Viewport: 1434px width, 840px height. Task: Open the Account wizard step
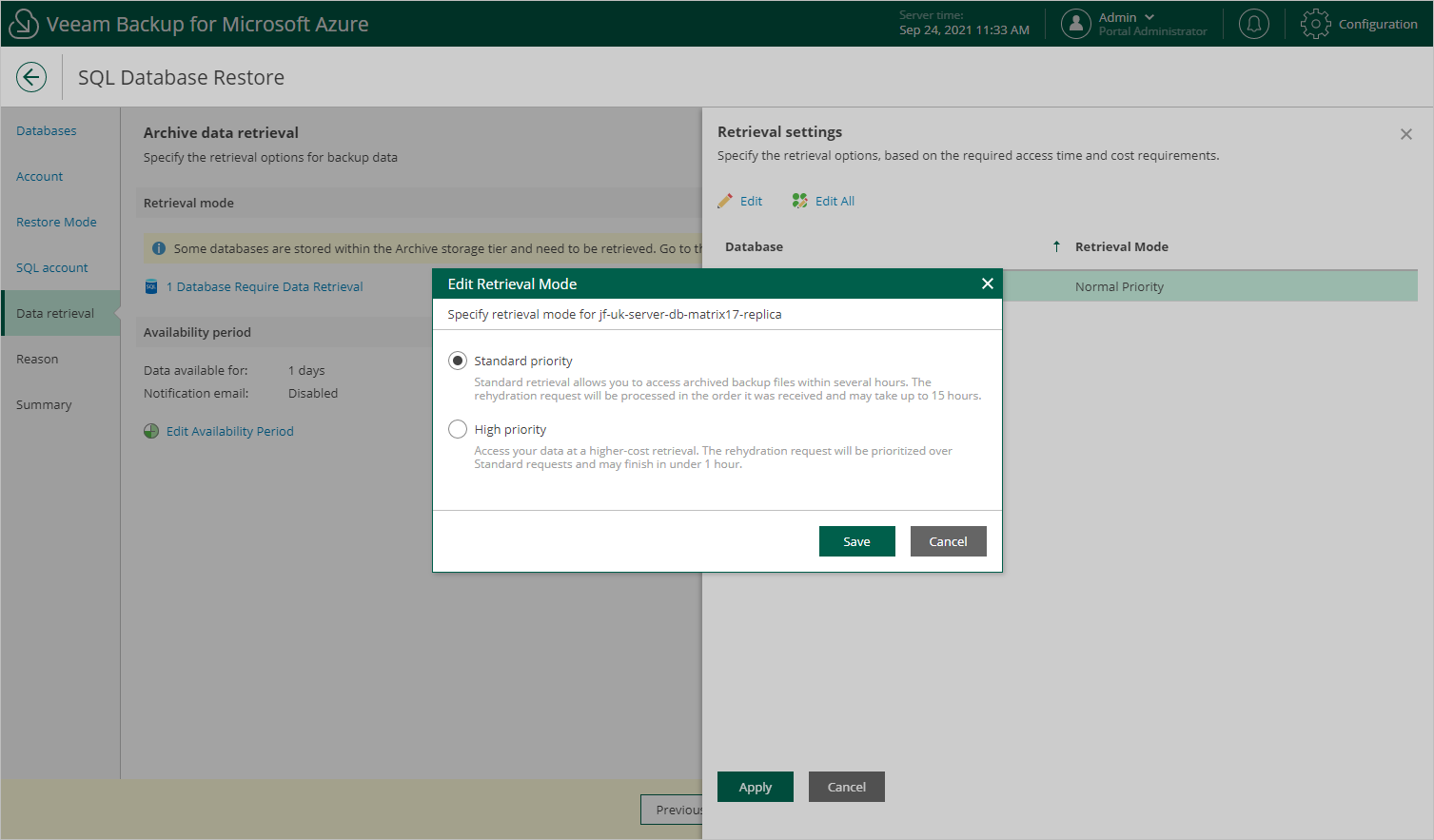click(x=39, y=176)
